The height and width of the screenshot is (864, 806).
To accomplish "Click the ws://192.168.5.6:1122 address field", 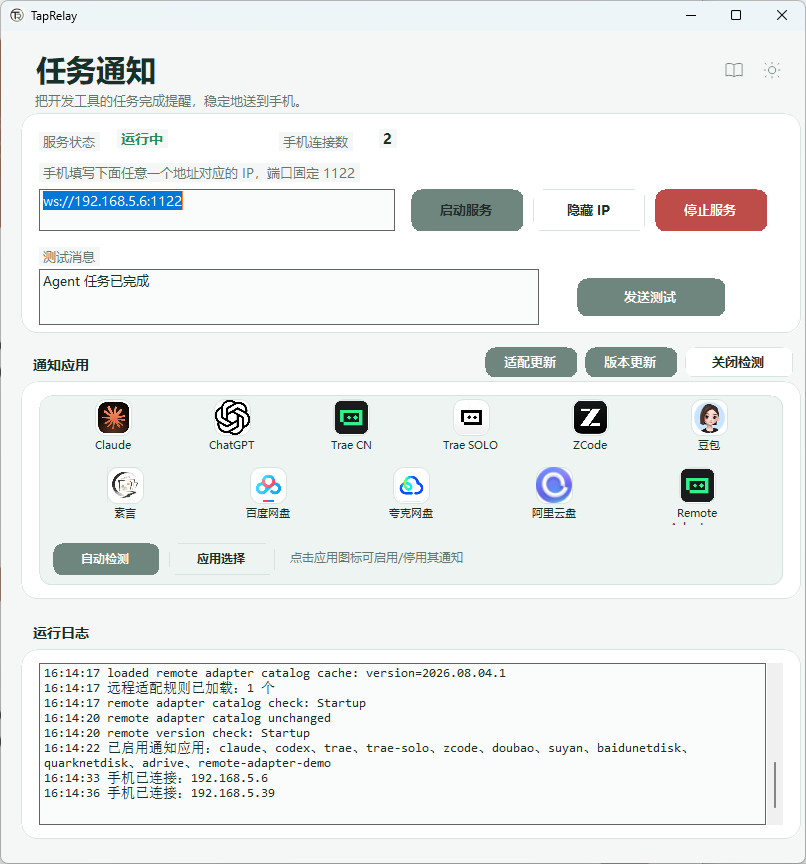I will (217, 210).
